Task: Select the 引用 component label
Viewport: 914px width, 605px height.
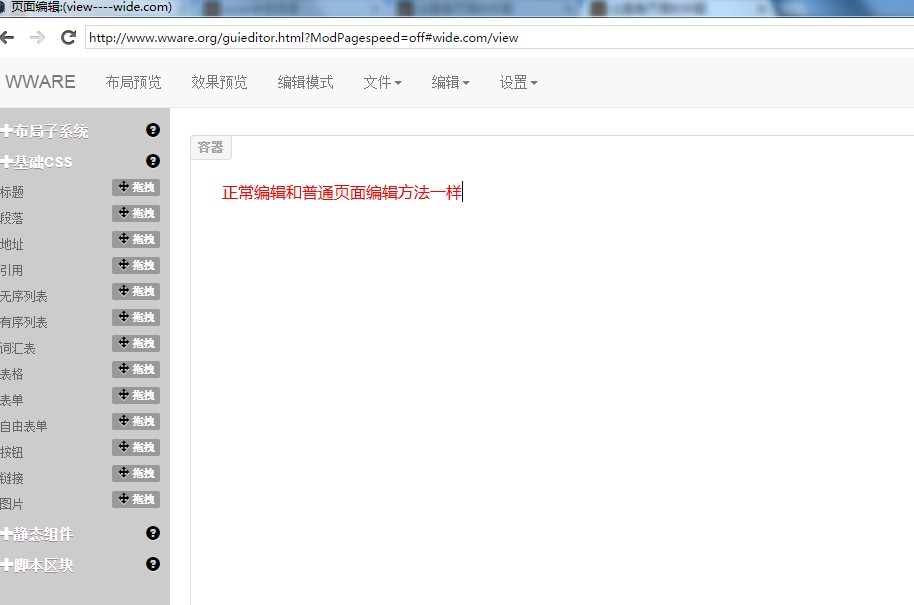Action: 12,270
